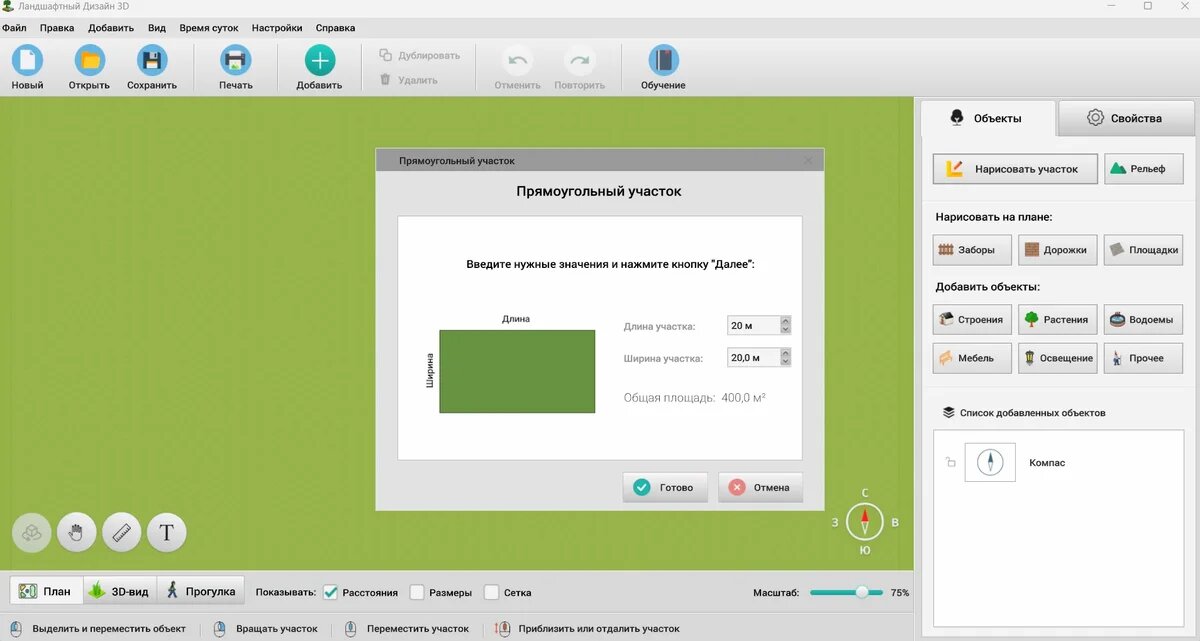Click the Нарисовать участок button
The image size is (1200, 641).
1015,169
